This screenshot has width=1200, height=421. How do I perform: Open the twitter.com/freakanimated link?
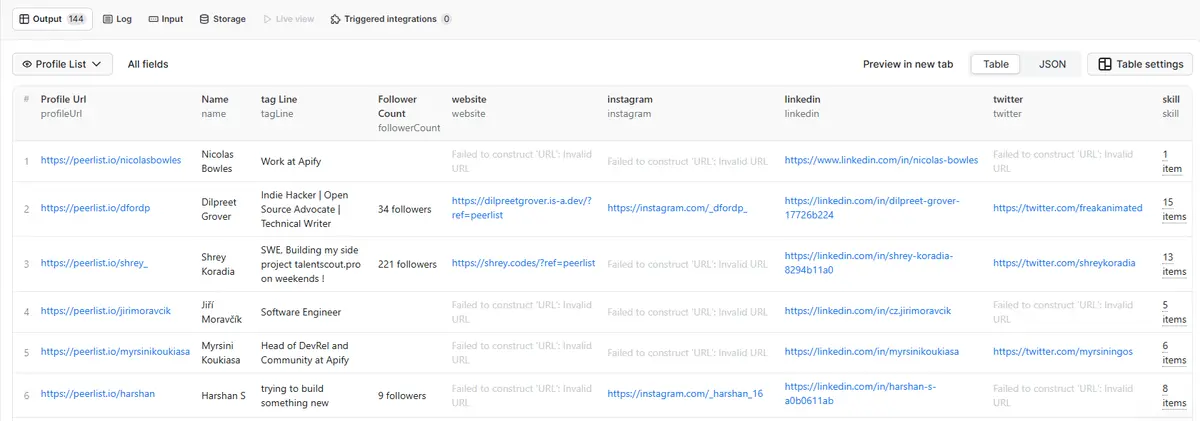coord(1067,209)
